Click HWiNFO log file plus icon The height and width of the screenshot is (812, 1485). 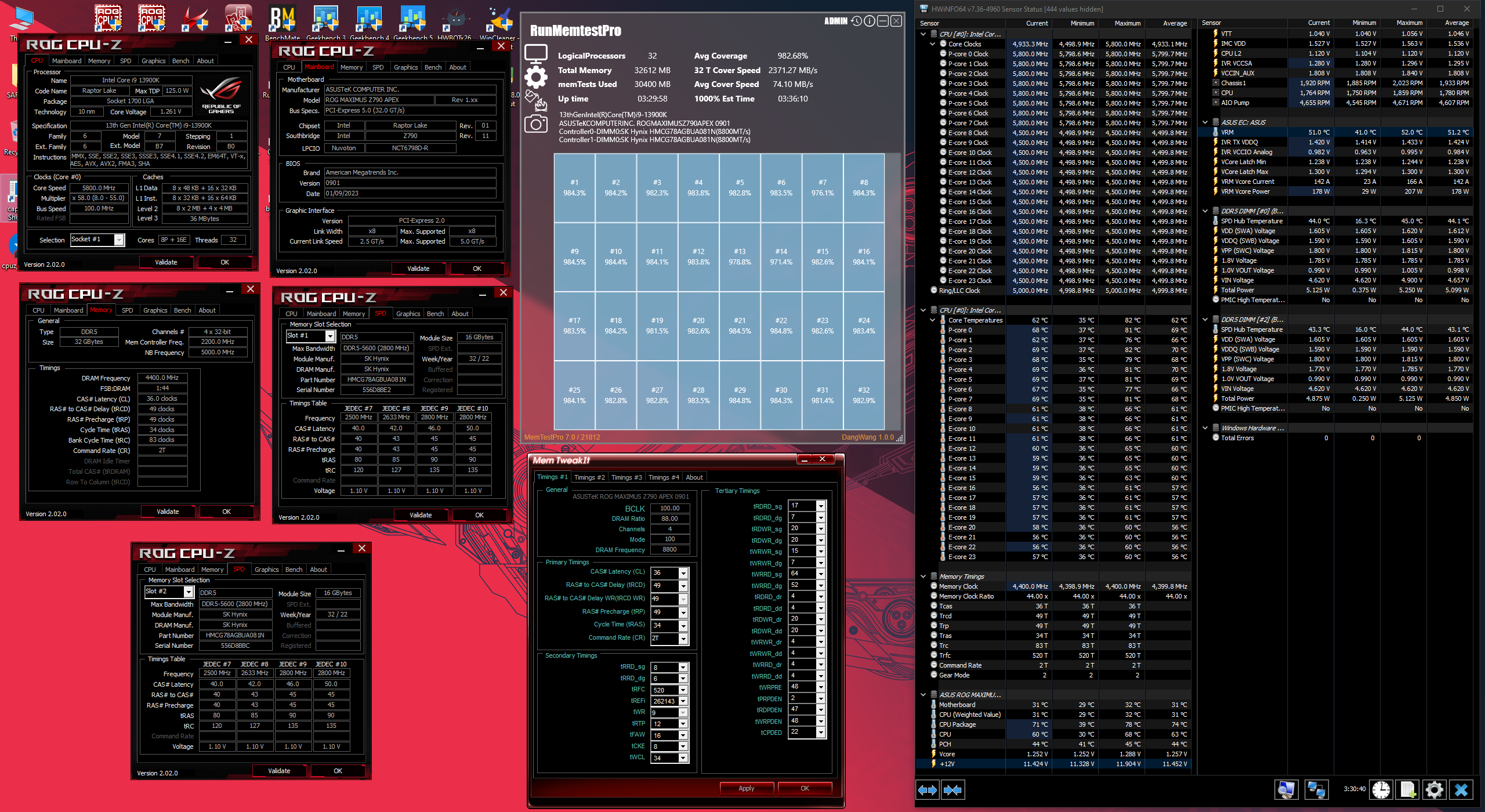[x=1408, y=790]
